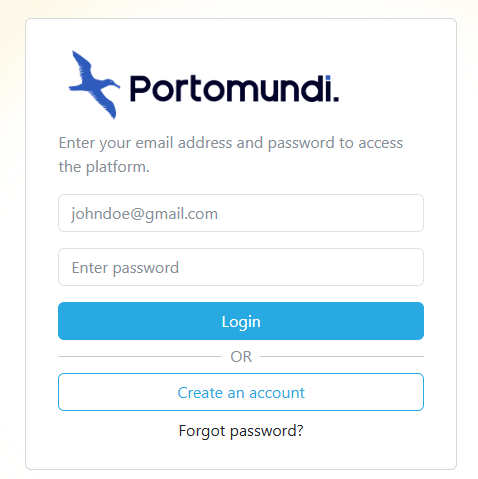Click the word 'password' in the instruction text
The image size is (478, 479).
301,144
